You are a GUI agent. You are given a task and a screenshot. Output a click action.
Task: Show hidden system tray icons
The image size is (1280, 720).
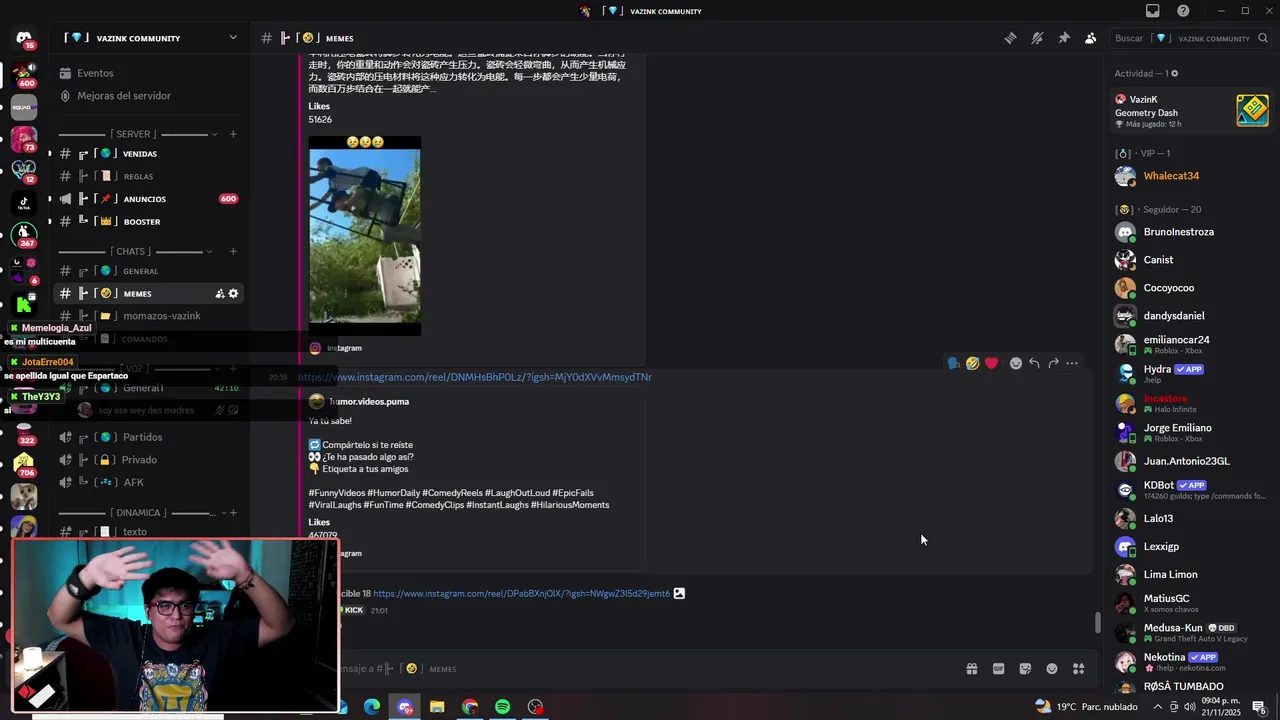point(1158,707)
